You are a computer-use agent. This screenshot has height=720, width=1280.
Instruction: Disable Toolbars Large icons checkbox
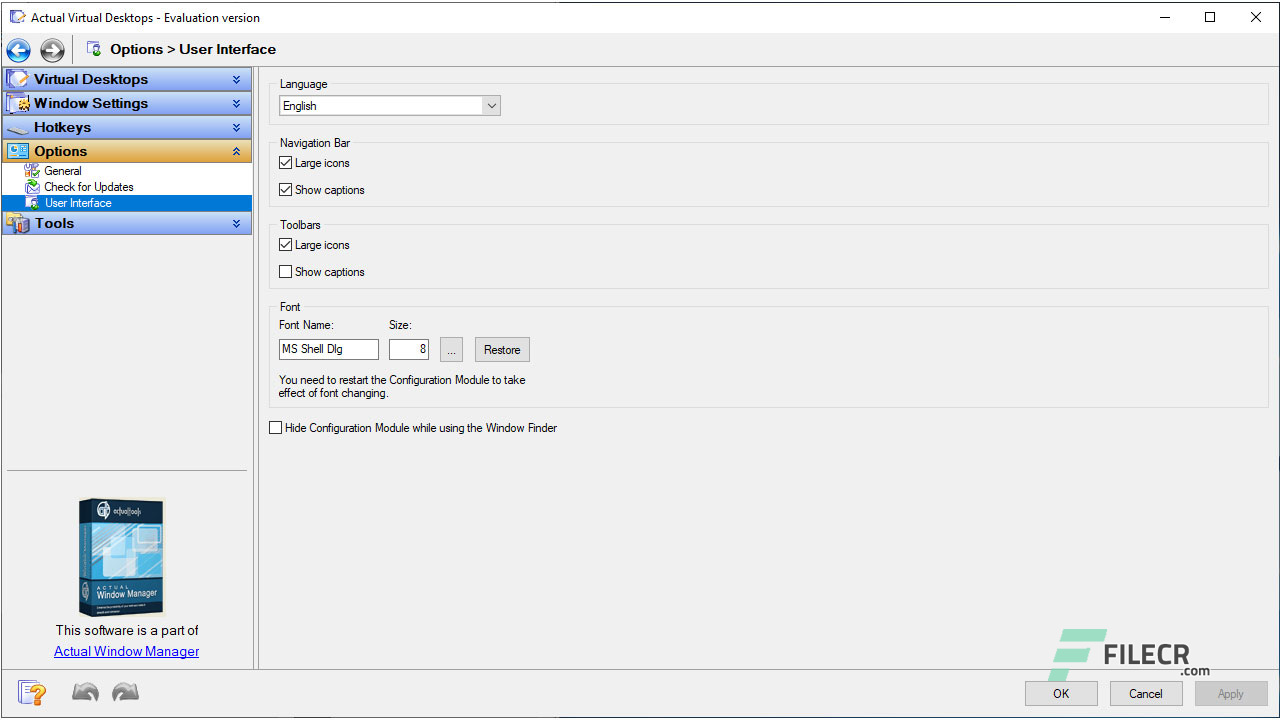(x=286, y=245)
